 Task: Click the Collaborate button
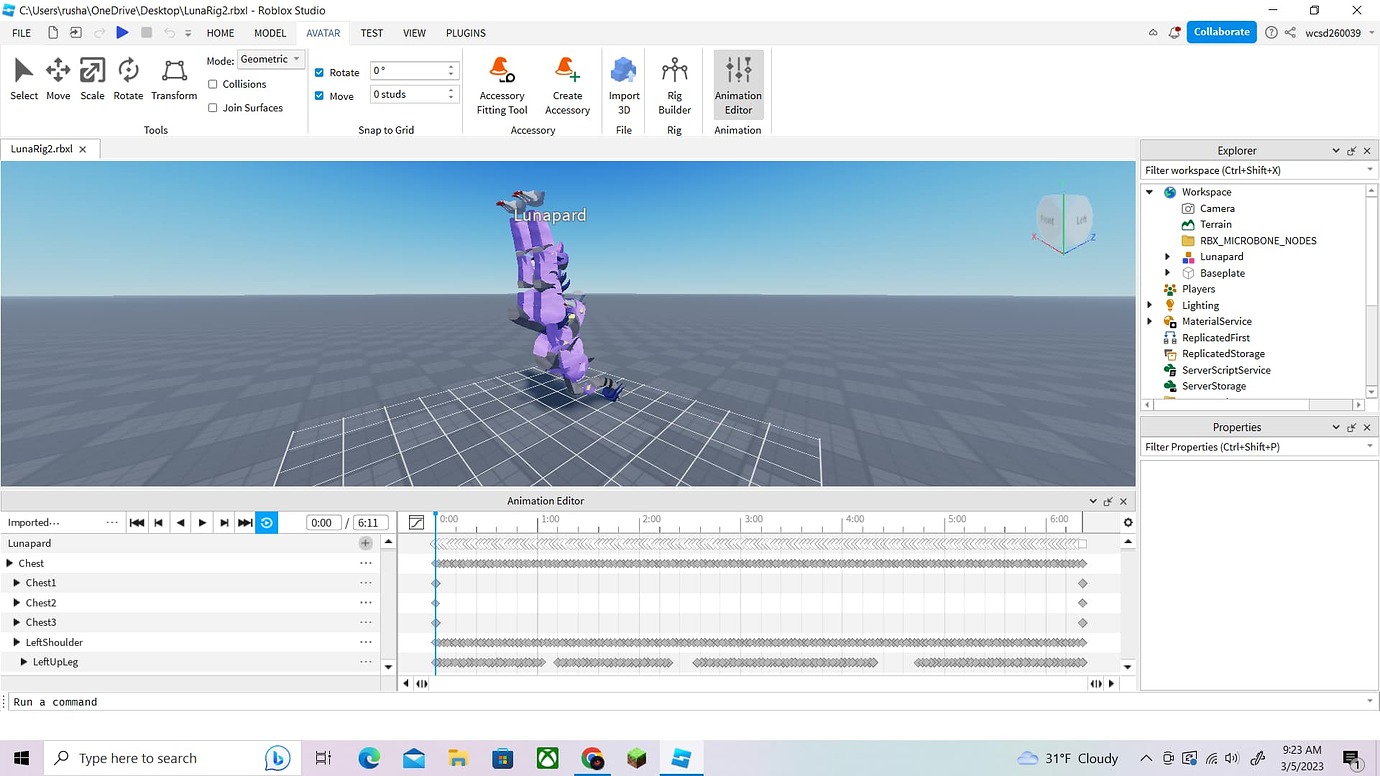click(x=1222, y=32)
